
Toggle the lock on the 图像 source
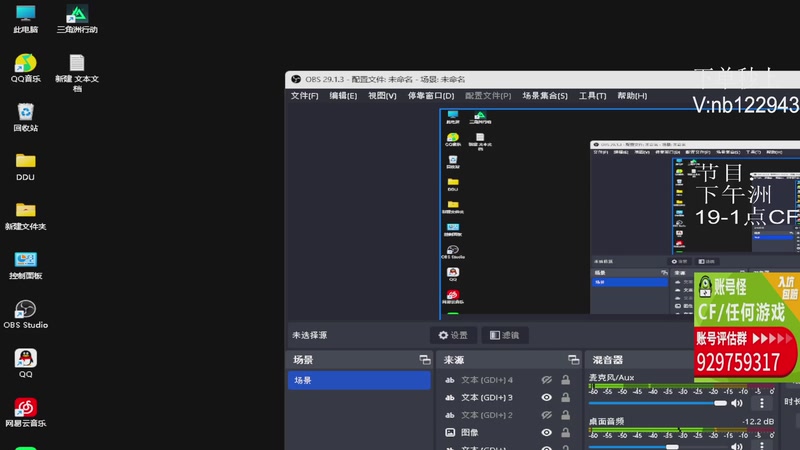(x=565, y=432)
